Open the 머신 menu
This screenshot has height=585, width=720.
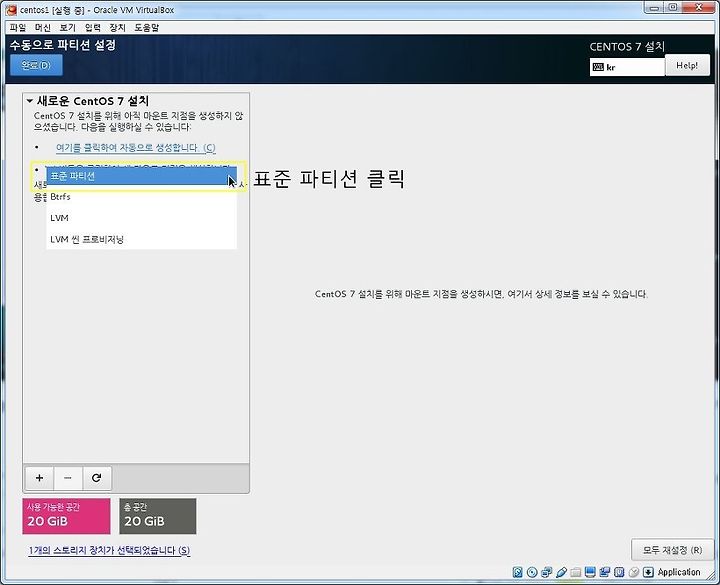pos(43,28)
